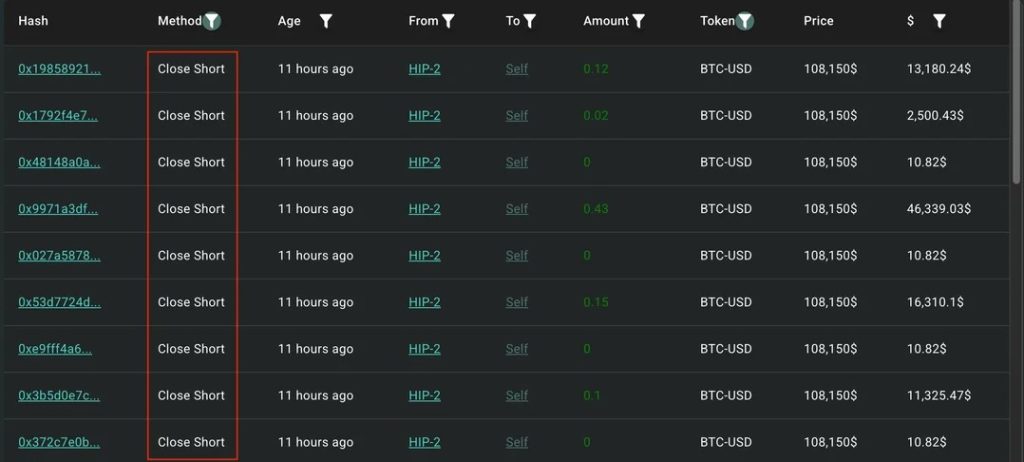Filter the dollar value column
The width and height of the screenshot is (1024, 462).
(939, 21)
